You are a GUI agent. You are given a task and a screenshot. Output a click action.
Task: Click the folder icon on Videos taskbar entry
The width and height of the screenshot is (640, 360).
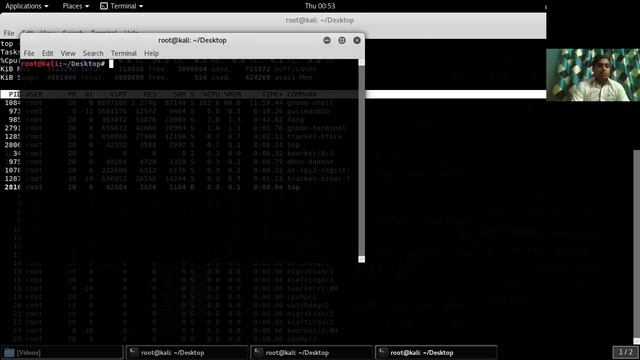(9, 353)
